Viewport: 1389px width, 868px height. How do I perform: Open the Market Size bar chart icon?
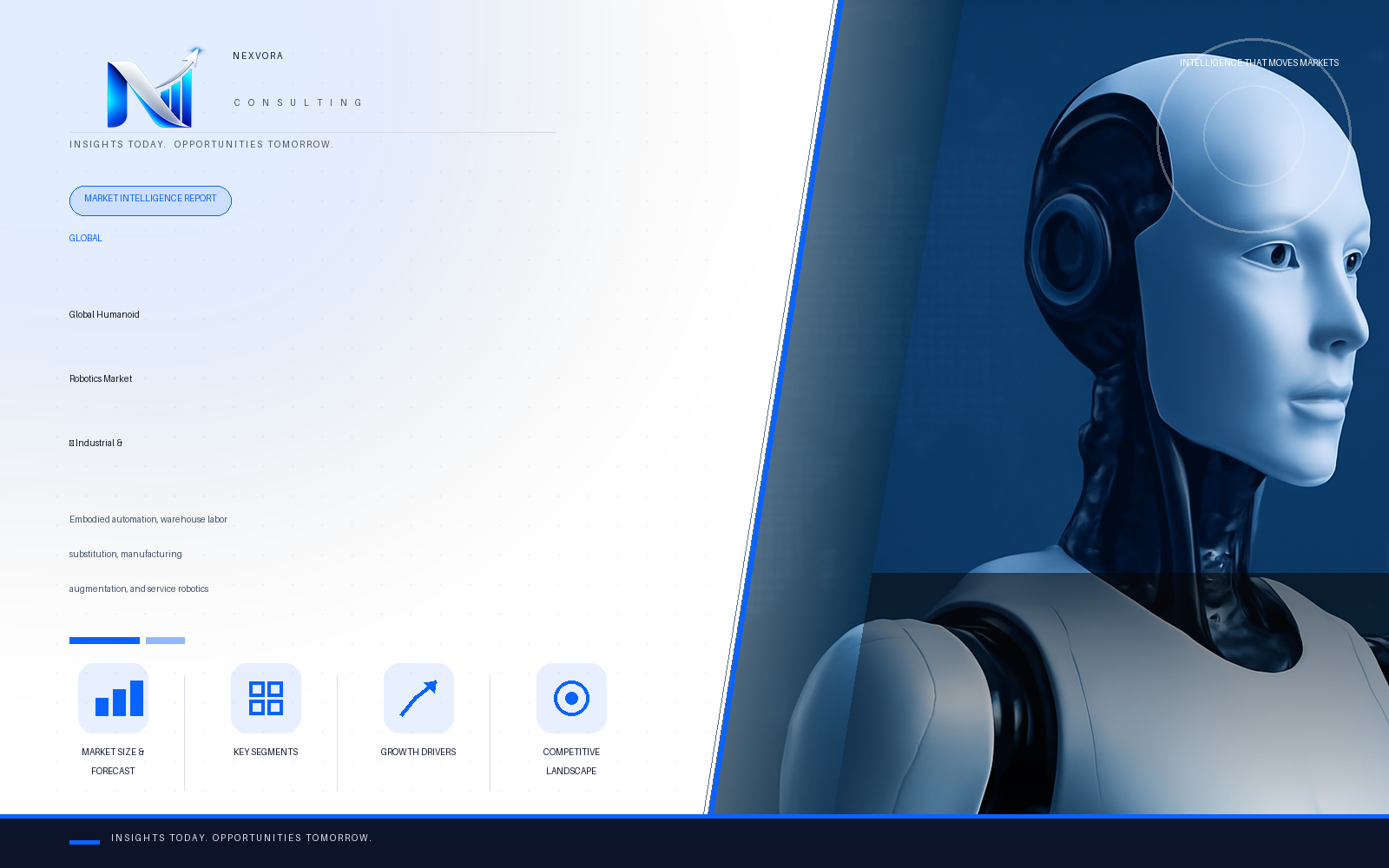[x=113, y=698]
